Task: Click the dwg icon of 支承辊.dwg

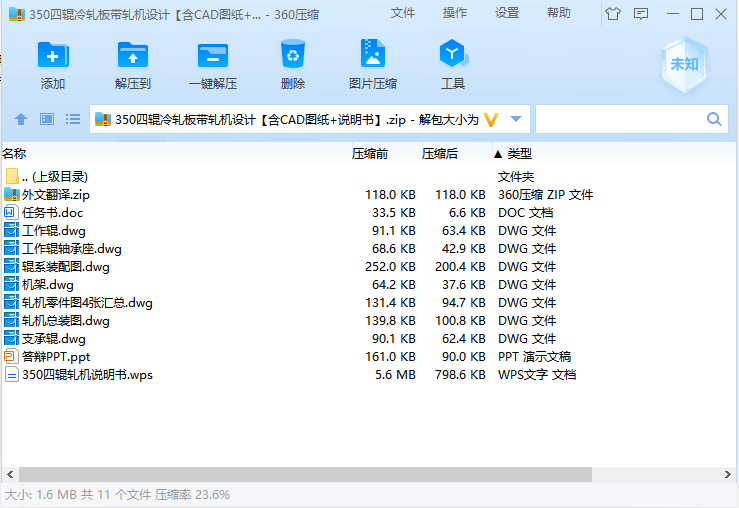Action: 11,338
